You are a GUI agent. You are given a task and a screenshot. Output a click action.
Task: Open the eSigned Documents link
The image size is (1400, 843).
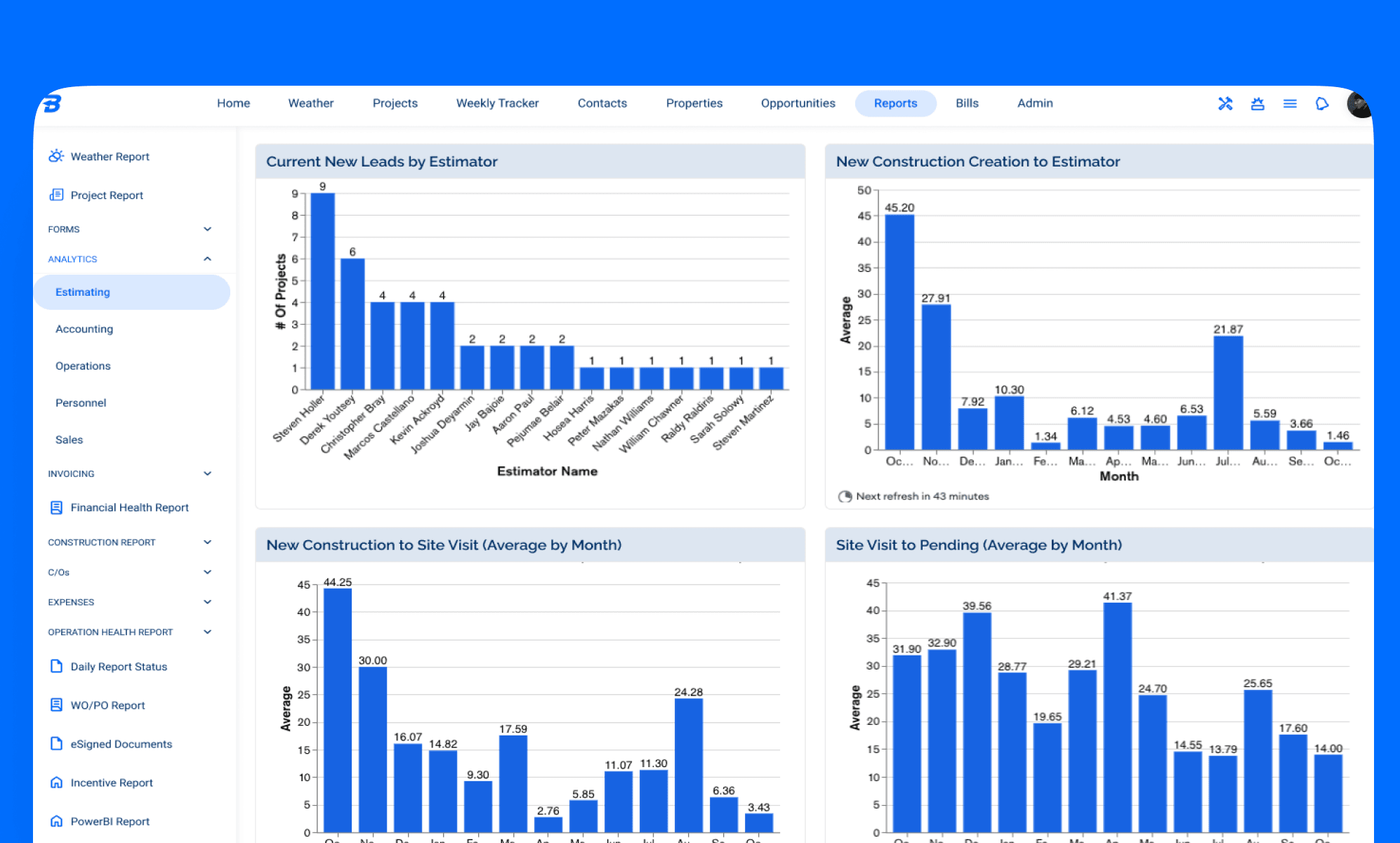121,743
